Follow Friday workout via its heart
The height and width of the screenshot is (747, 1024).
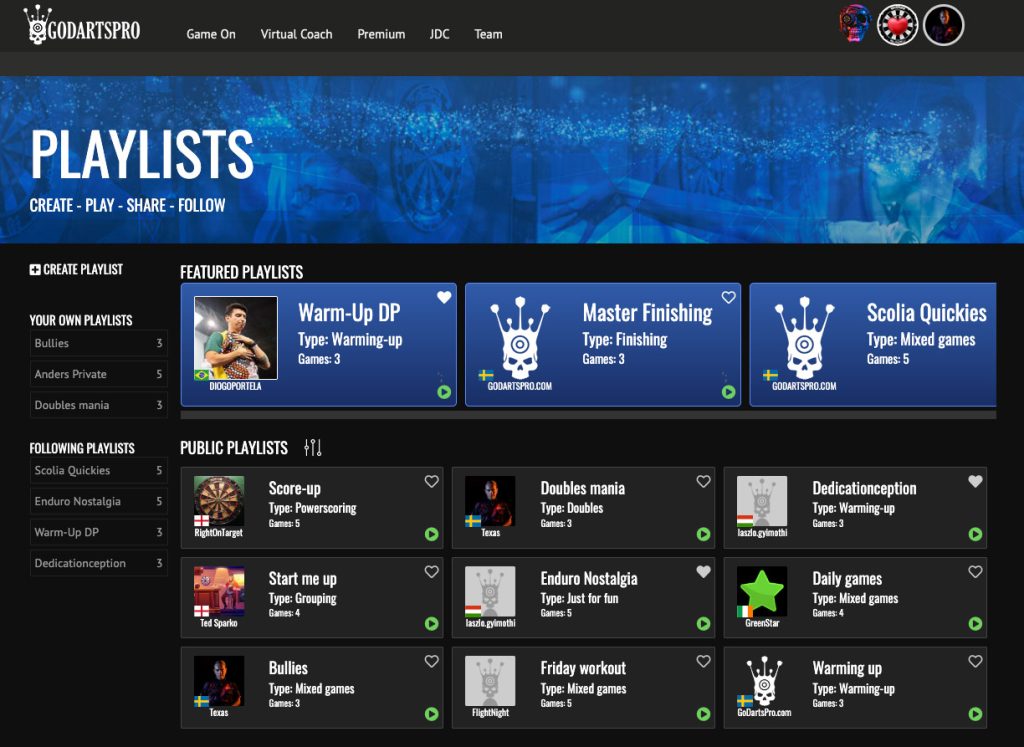(703, 661)
